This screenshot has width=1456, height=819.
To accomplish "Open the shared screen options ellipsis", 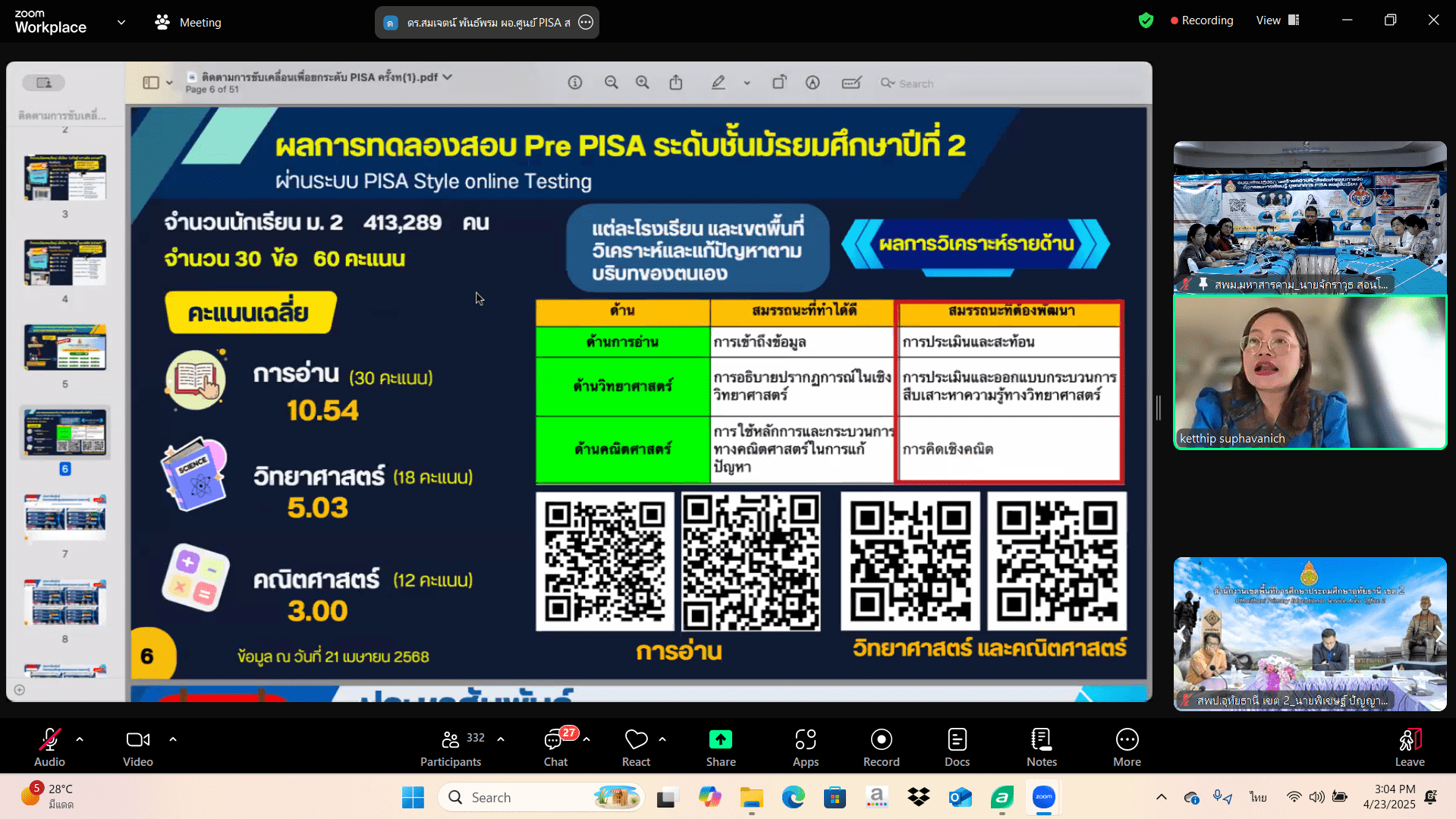I will tap(586, 22).
